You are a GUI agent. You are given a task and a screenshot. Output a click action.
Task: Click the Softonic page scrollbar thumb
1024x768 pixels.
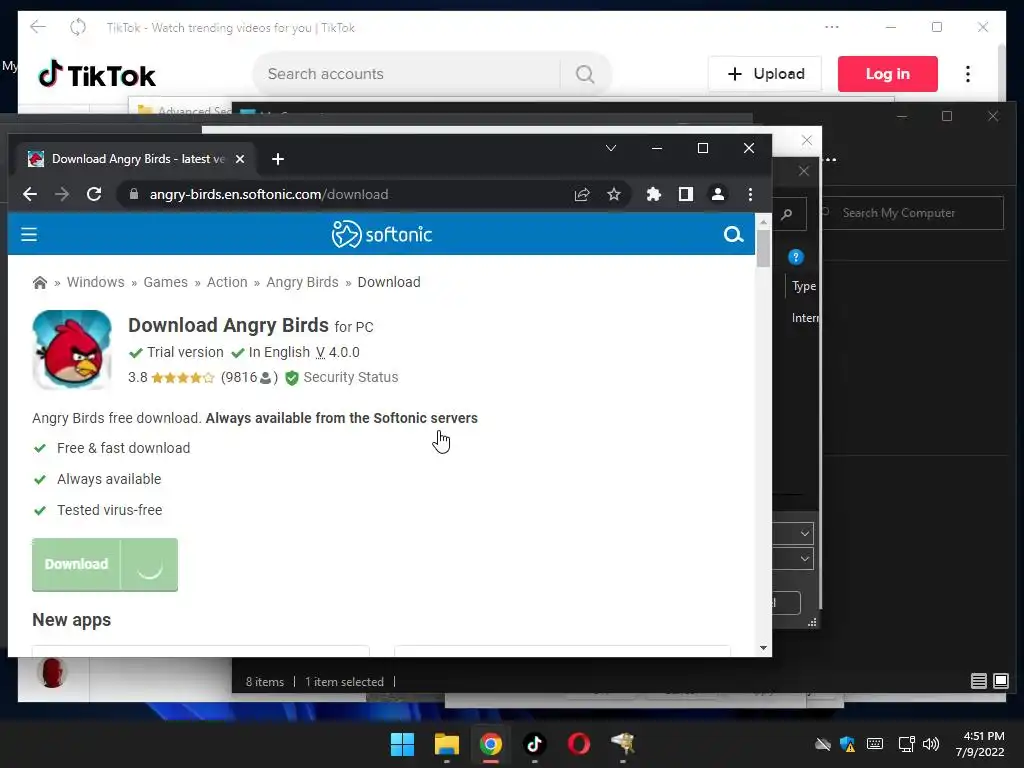pyautogui.click(x=763, y=249)
